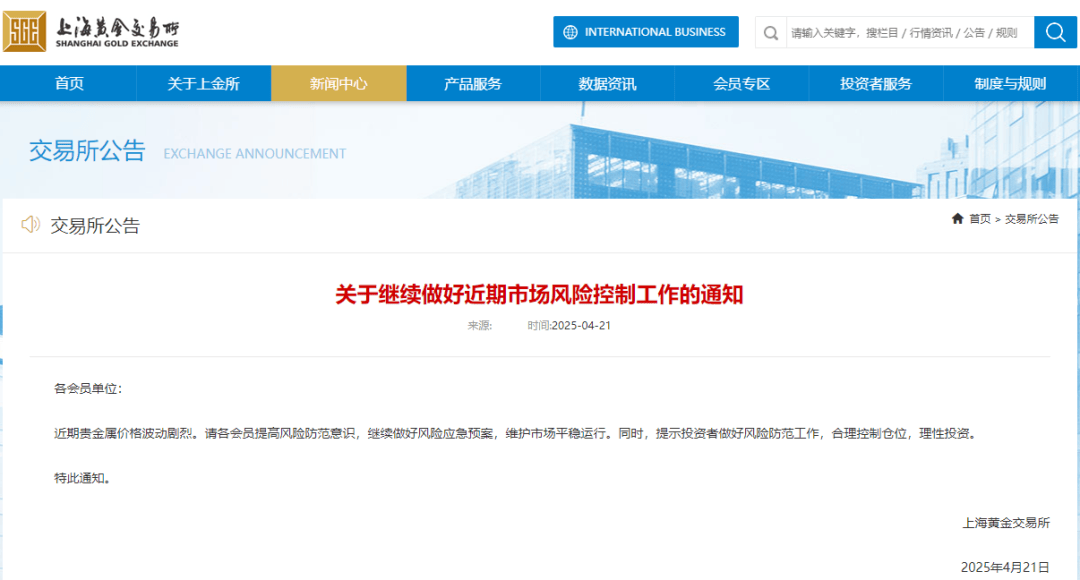Open the announcement title 关于继续做好近期市场风险控制工作的通知
The image size is (1080, 580).
coord(540,296)
